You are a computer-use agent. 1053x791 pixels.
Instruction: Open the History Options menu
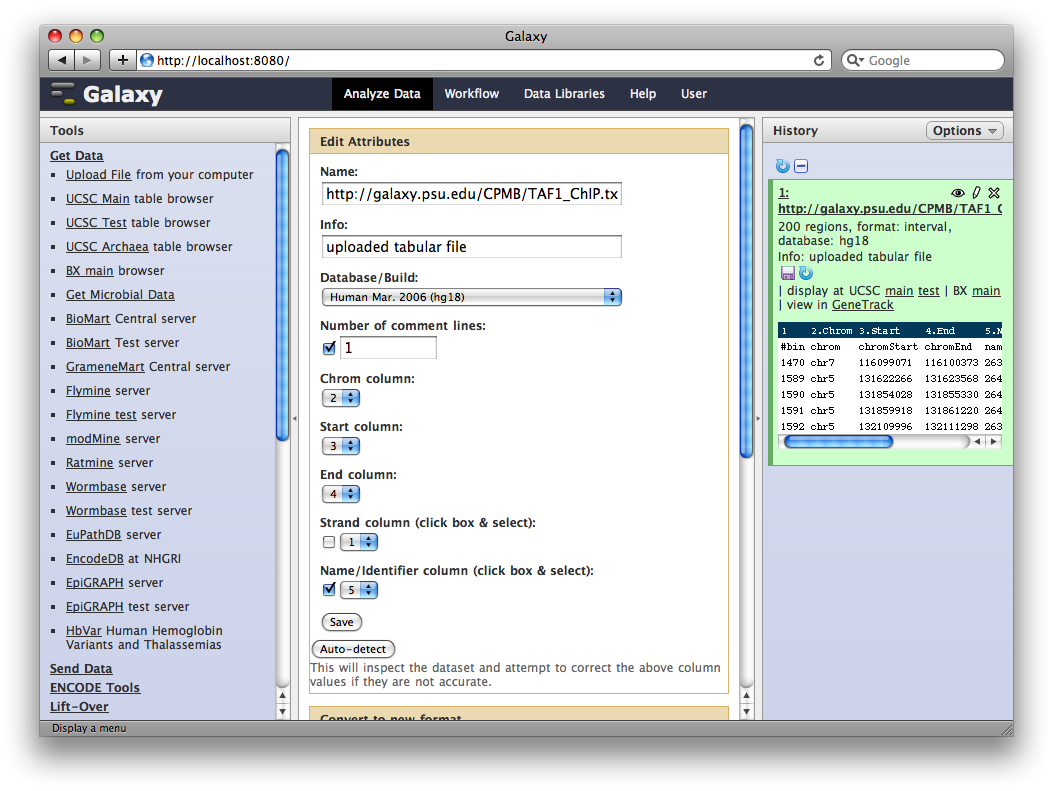pyautogui.click(x=964, y=130)
